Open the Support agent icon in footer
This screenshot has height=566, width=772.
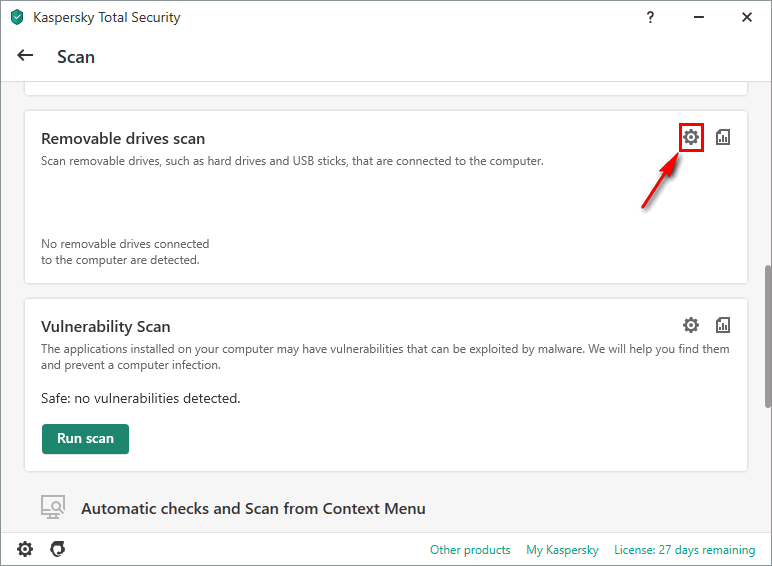tap(58, 549)
